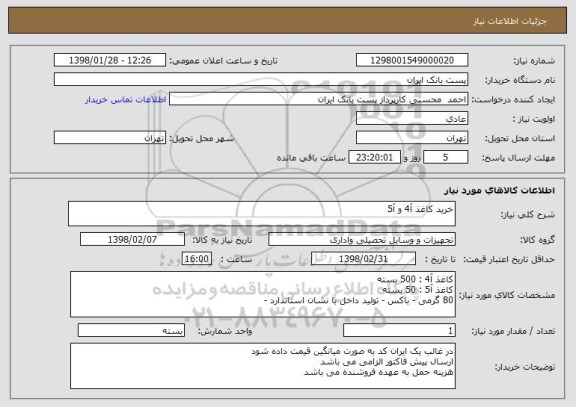Click the label شماره نیاز
The height and width of the screenshot is (407, 576).
534,61
